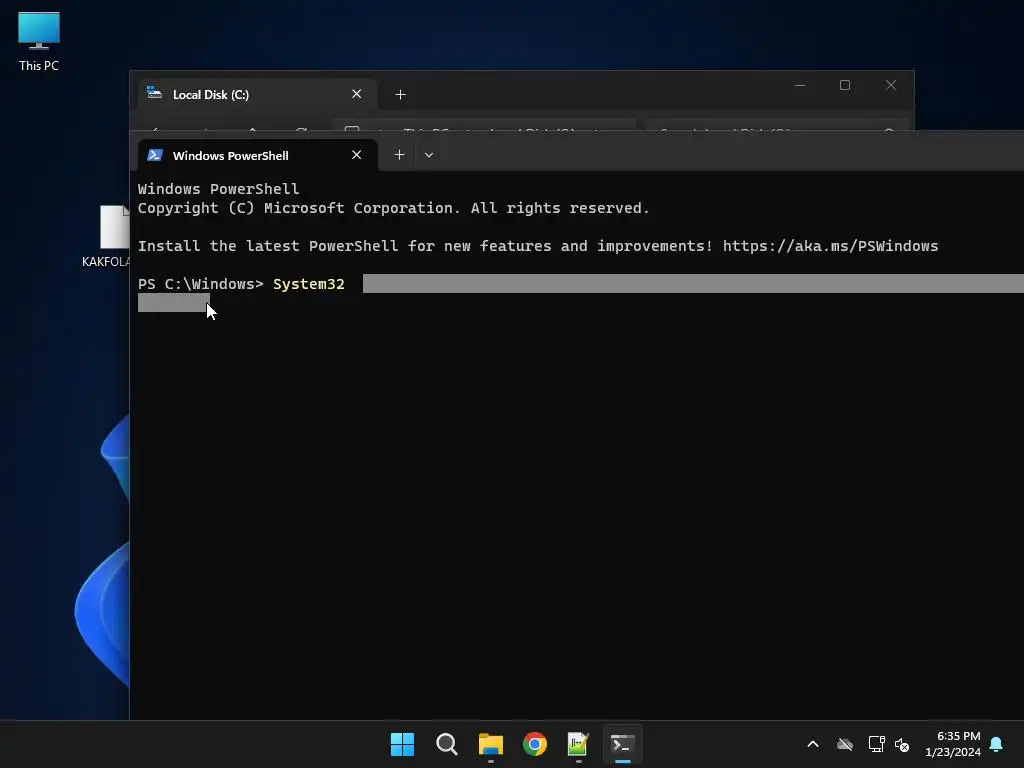Open a new tab in Windows Terminal

[x=400, y=155]
